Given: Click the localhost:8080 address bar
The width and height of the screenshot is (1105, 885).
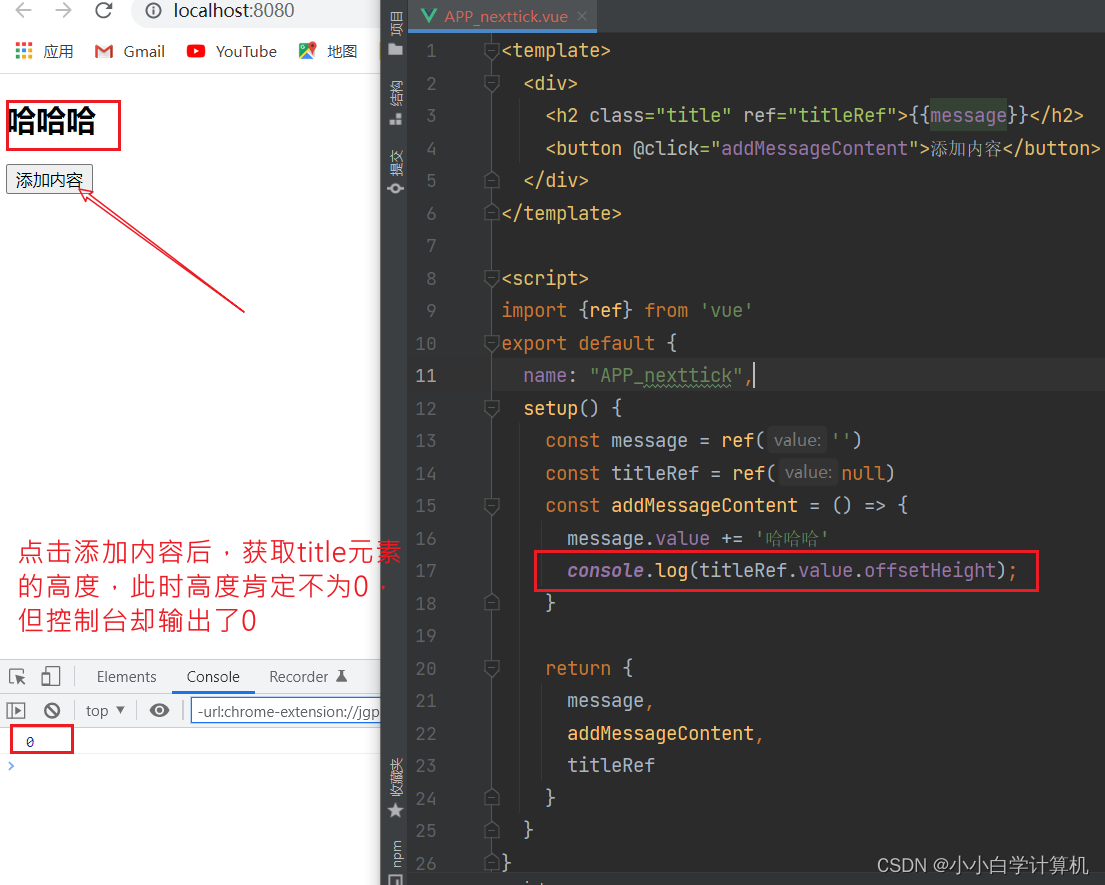Looking at the screenshot, I should pyautogui.click(x=257, y=11).
